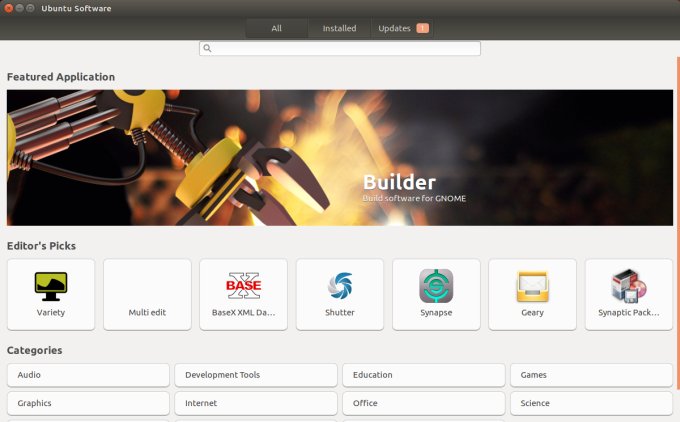Close the Ubuntu Software window

tap(8, 8)
